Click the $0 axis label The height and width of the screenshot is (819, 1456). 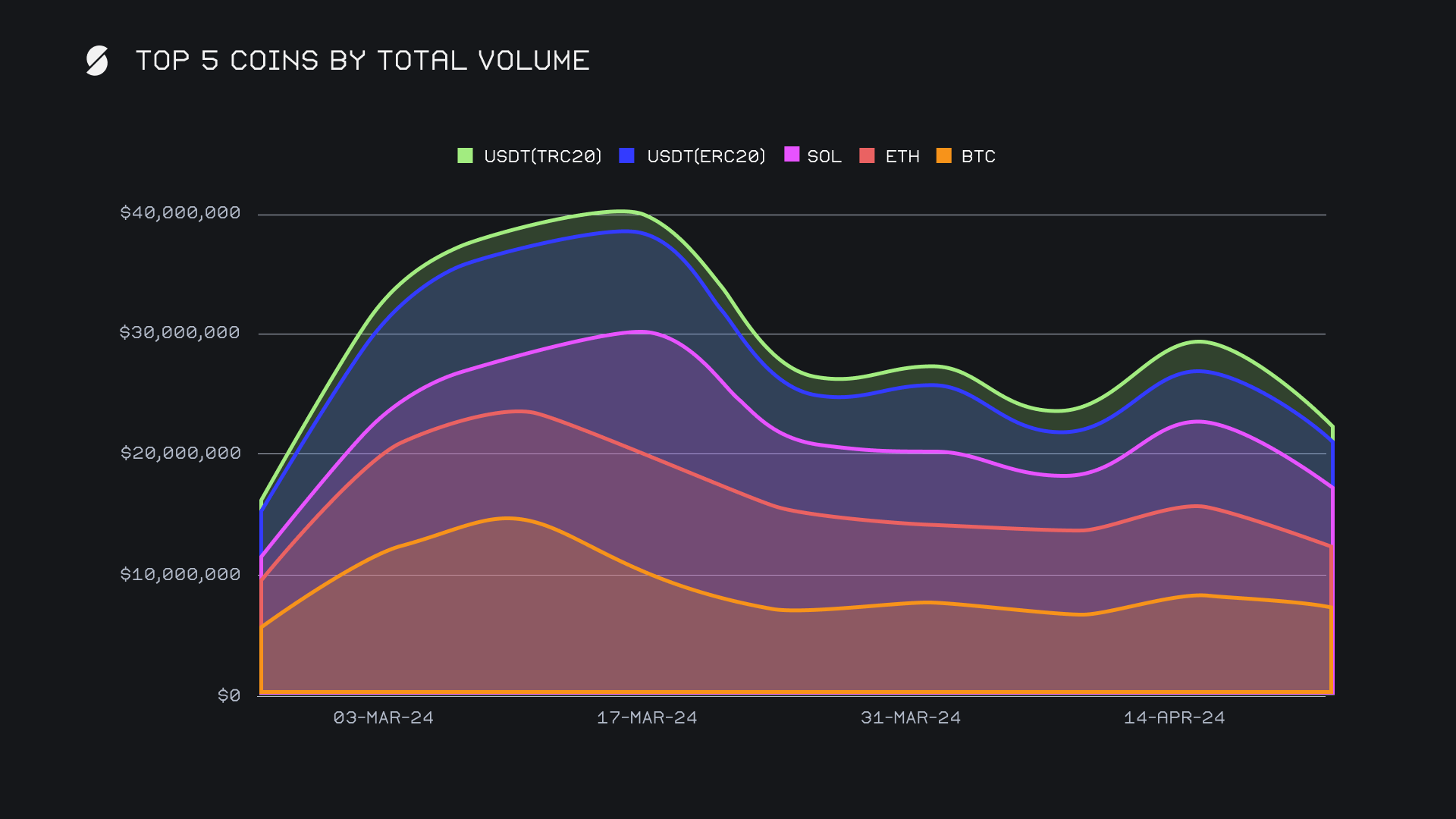[x=228, y=695]
